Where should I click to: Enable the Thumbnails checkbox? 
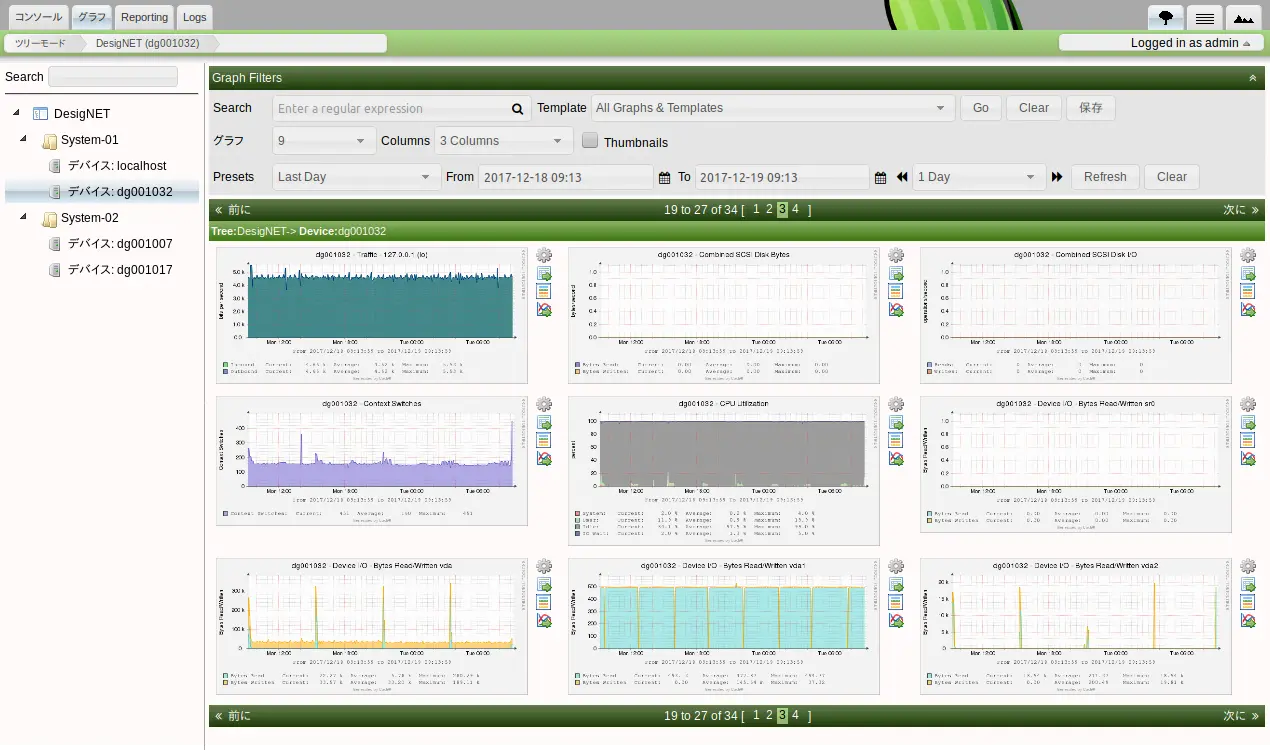[590, 141]
